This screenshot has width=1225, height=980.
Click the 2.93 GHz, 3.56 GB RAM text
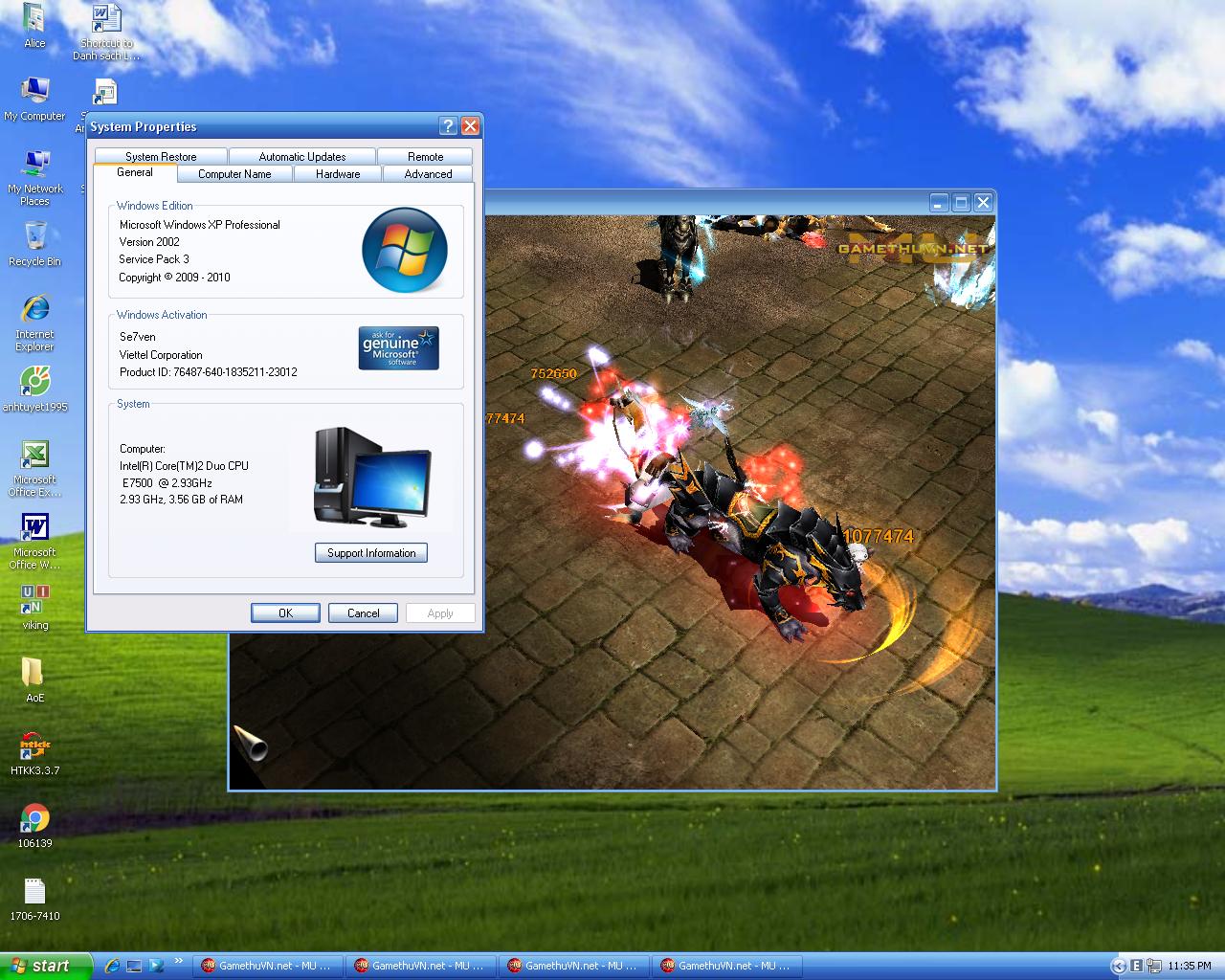[181, 500]
